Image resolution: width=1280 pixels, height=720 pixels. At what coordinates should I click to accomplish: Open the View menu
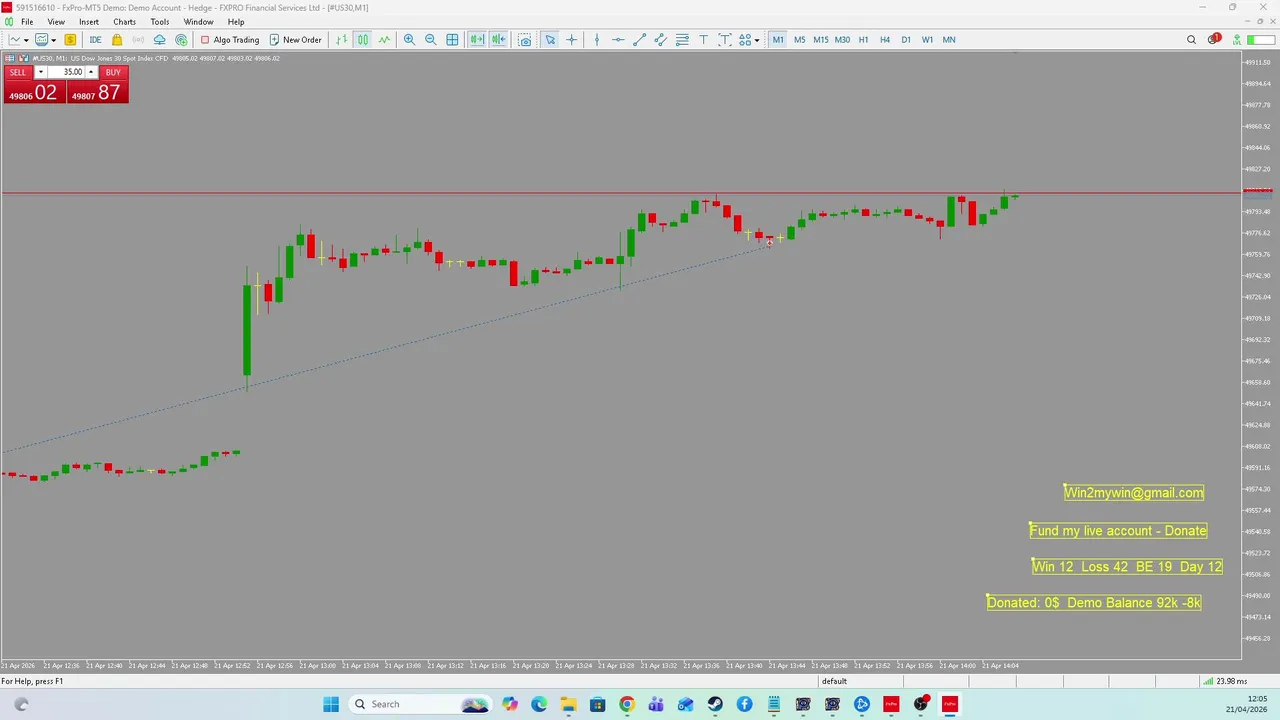click(56, 22)
